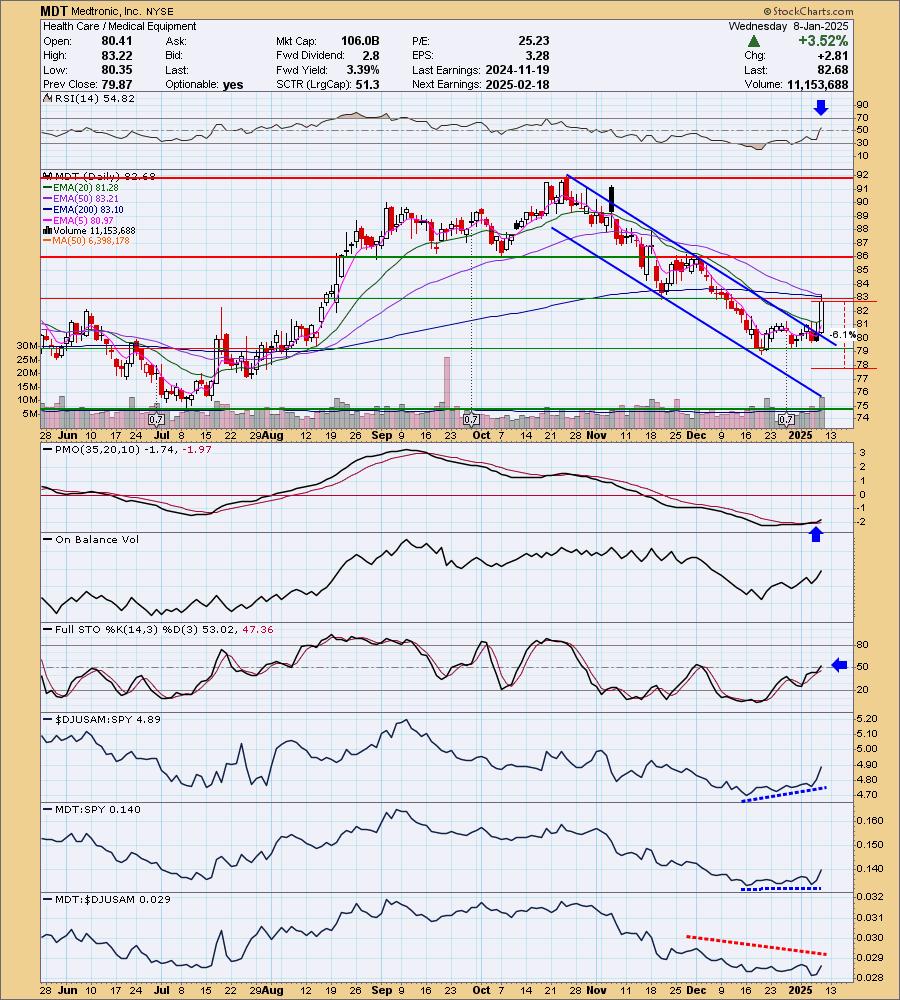Click the StockCharts.com copyright text
This screenshot has width=900, height=1000.
(808, 11)
